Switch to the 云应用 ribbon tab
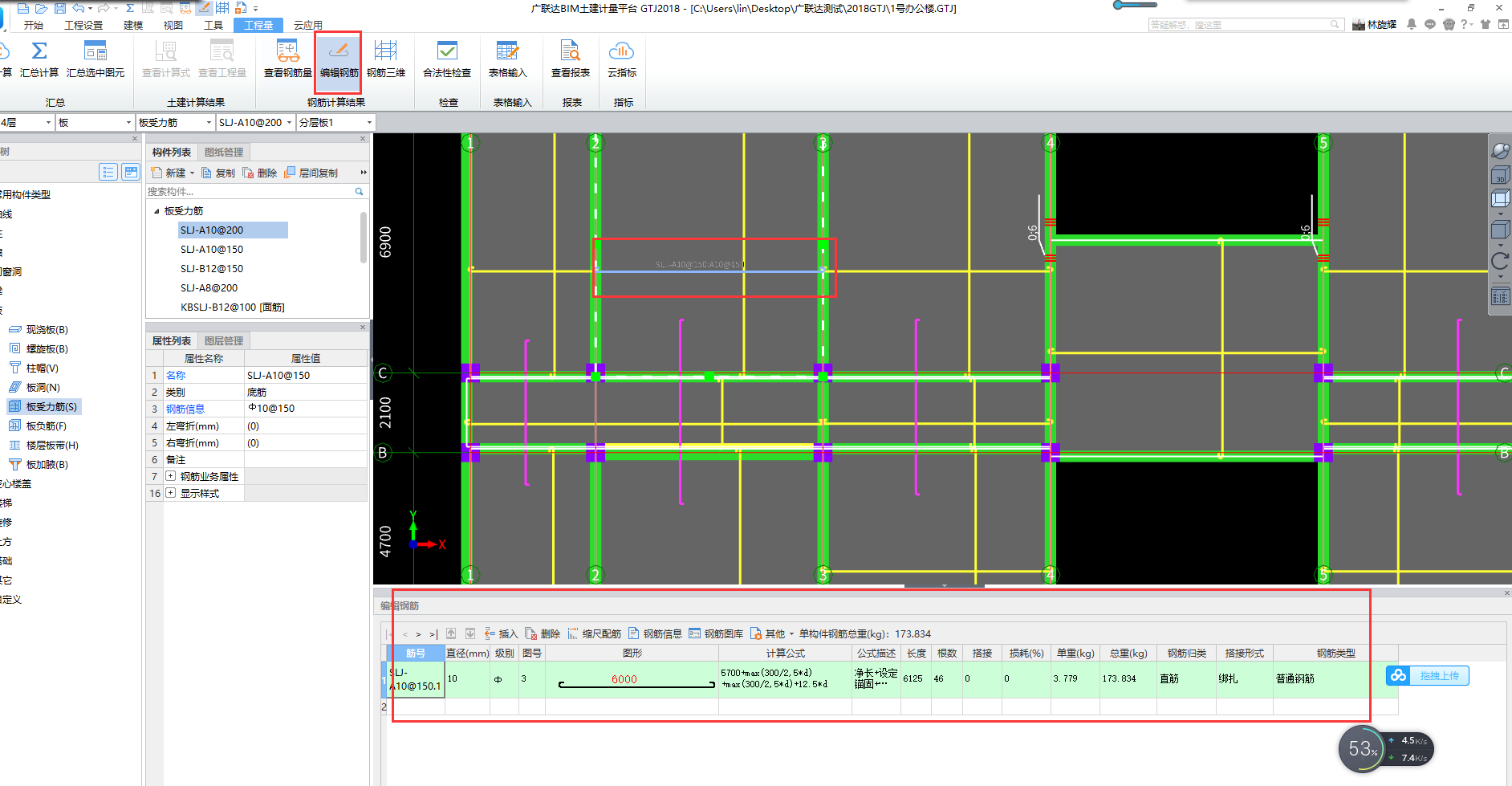The image size is (1512, 786). (308, 25)
